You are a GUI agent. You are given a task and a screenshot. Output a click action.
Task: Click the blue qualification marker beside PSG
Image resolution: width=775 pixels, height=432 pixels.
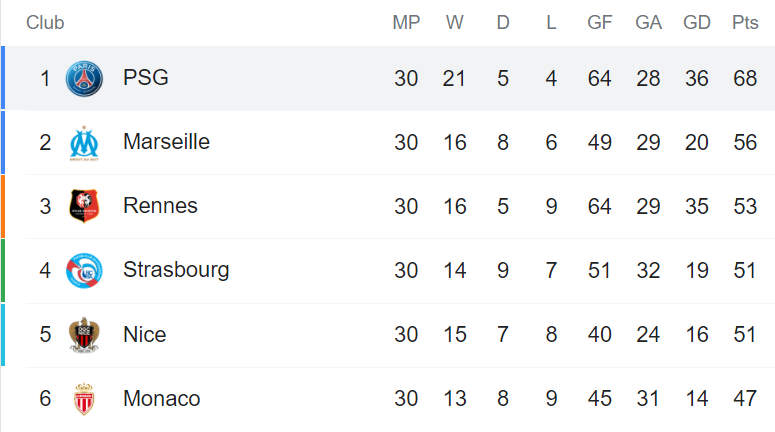click(x=3, y=78)
